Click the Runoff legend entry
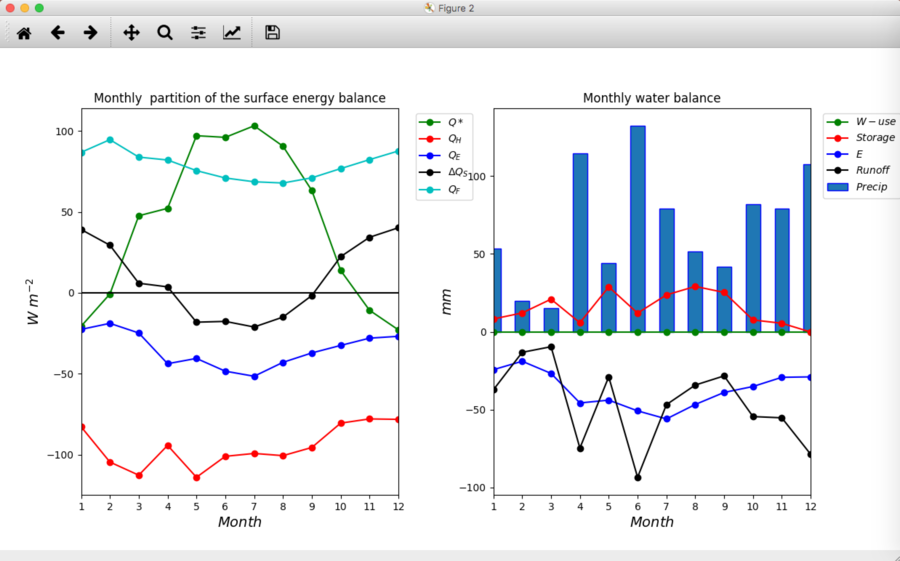900x561 pixels. 858,170
